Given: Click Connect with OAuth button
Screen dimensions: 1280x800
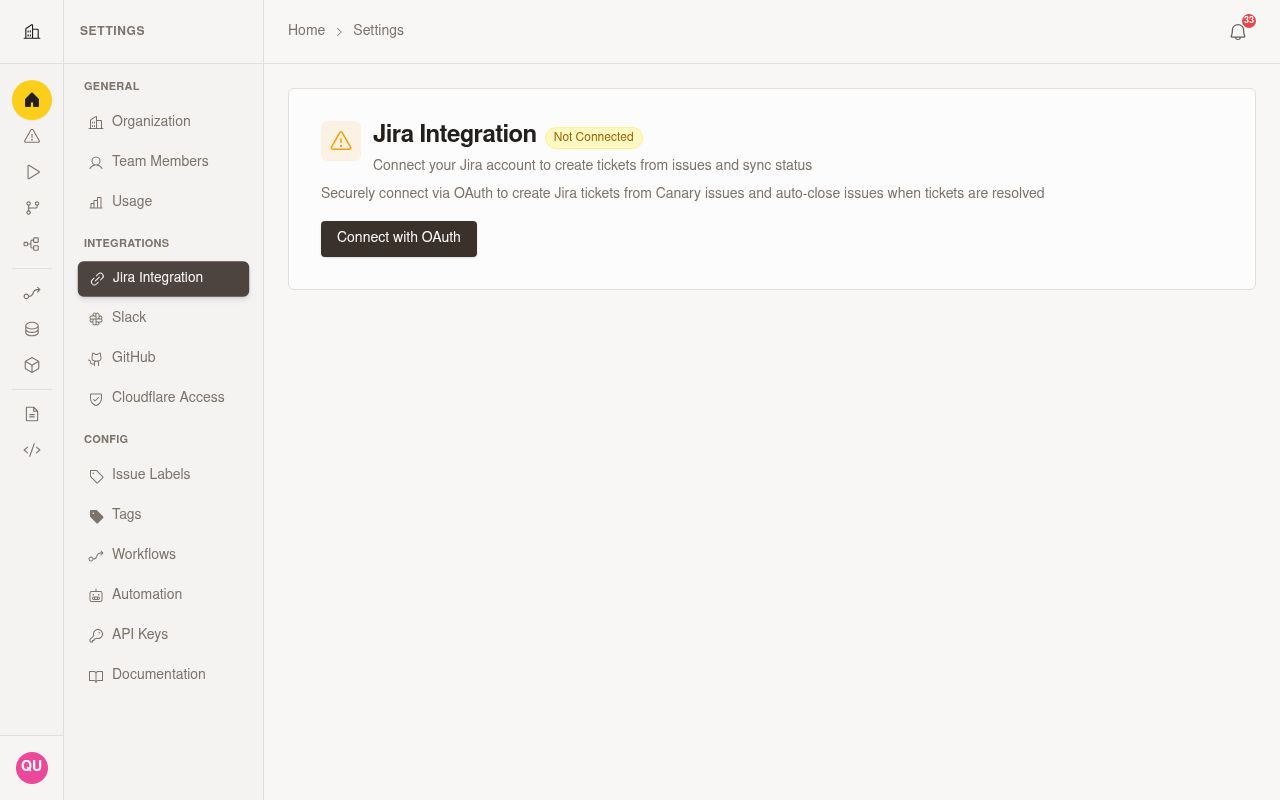Looking at the screenshot, I should pyautogui.click(x=399, y=239).
